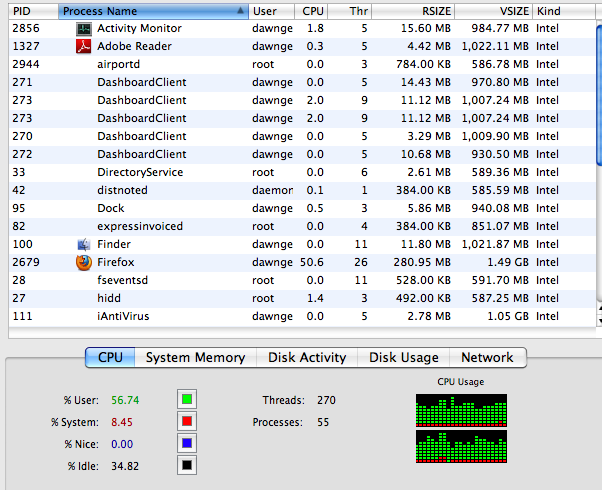Screen dimensions: 602x490
Task: Select the CPU tab
Action: click(110, 358)
